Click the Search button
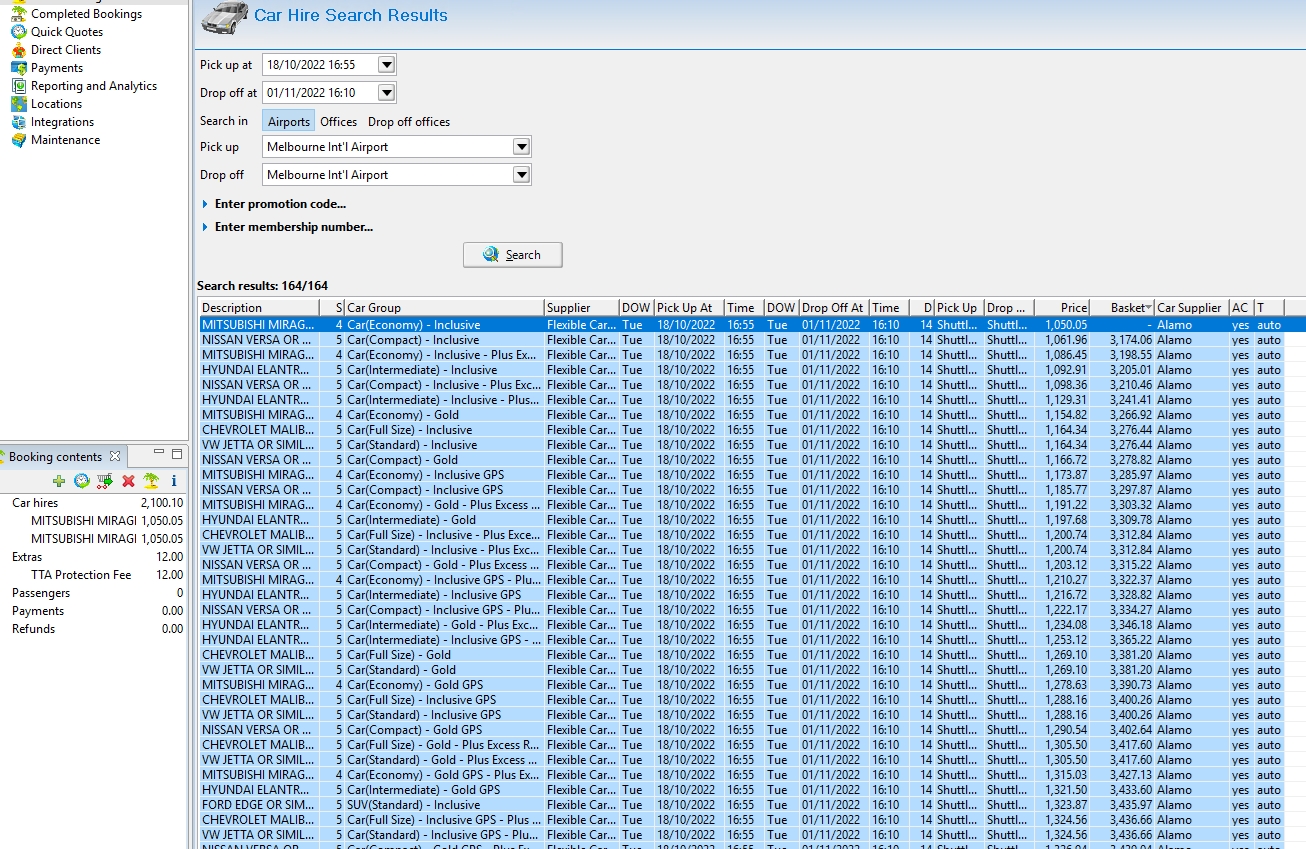Viewport: 1306px width, 849px height. coord(512,255)
